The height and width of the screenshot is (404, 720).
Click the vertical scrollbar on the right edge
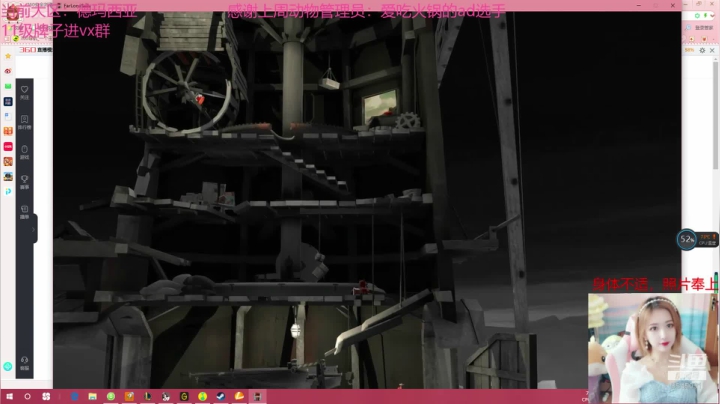pyautogui.click(x=715, y=115)
